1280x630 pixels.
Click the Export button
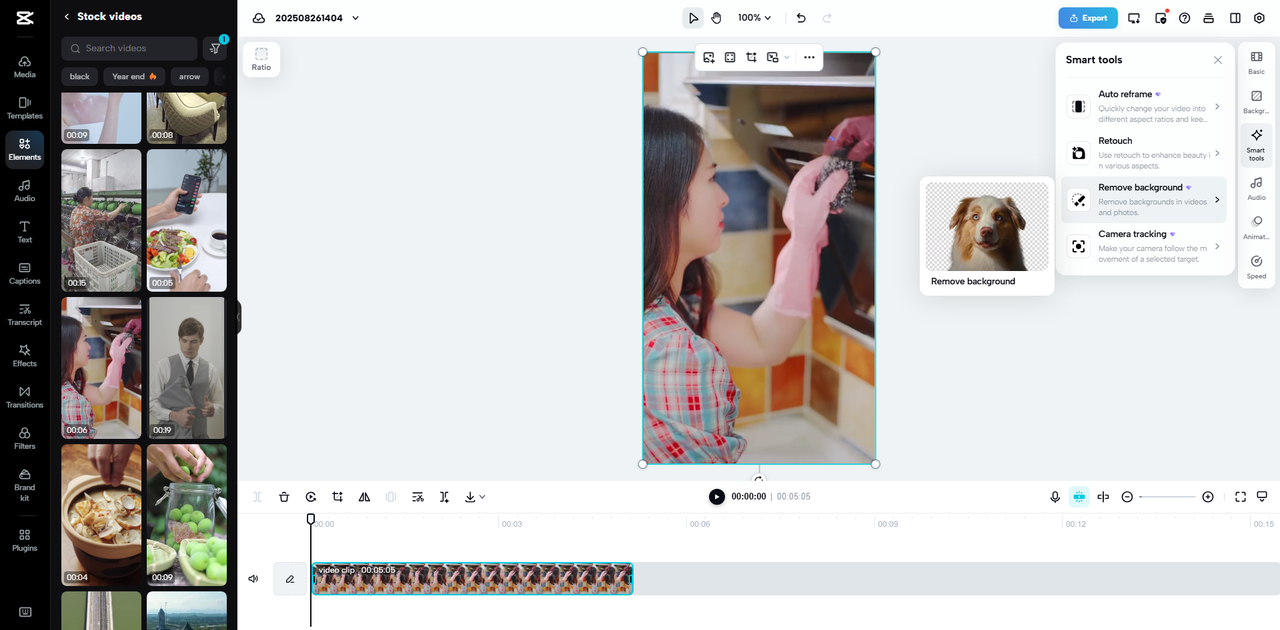pyautogui.click(x=1088, y=17)
